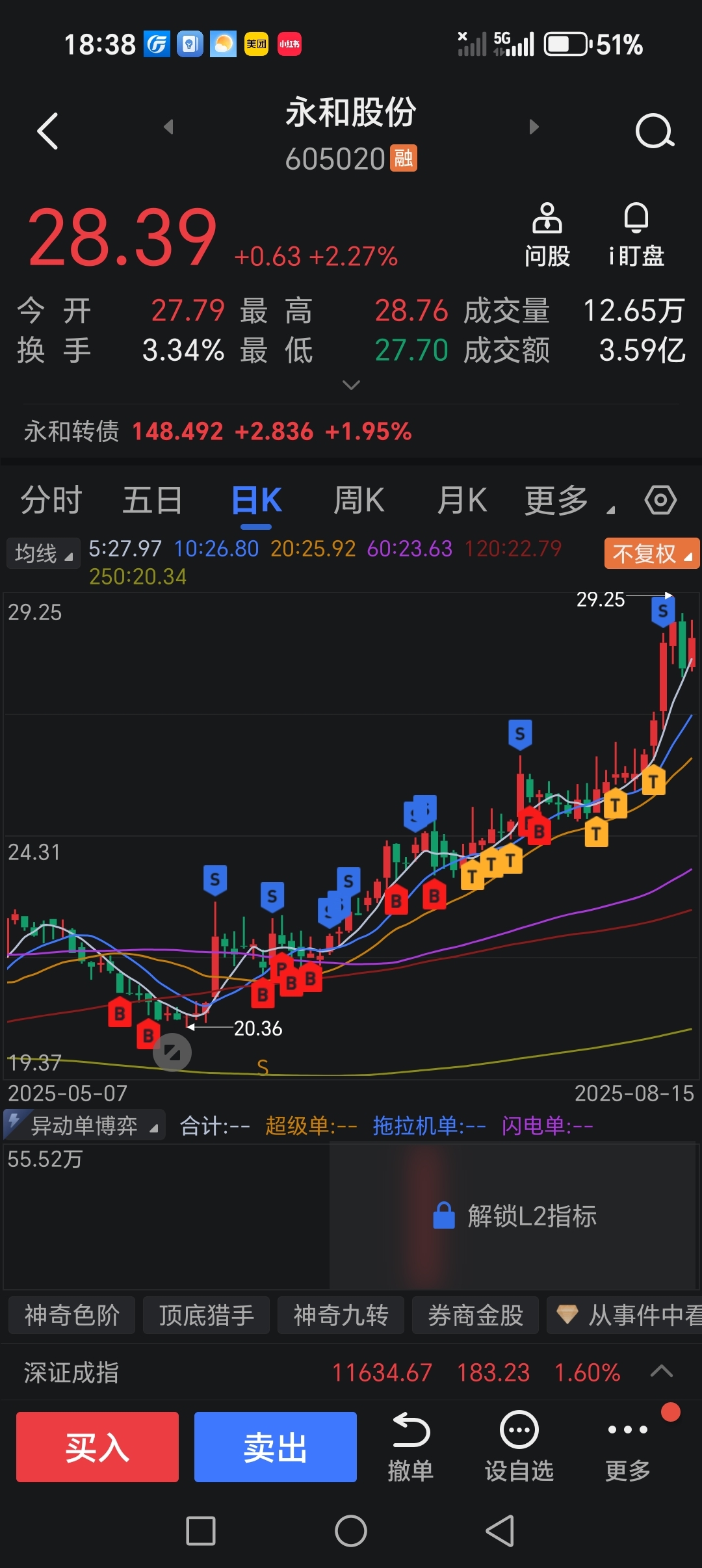Tap Android recent apps square button
The height and width of the screenshot is (1568, 702).
tap(201, 1531)
